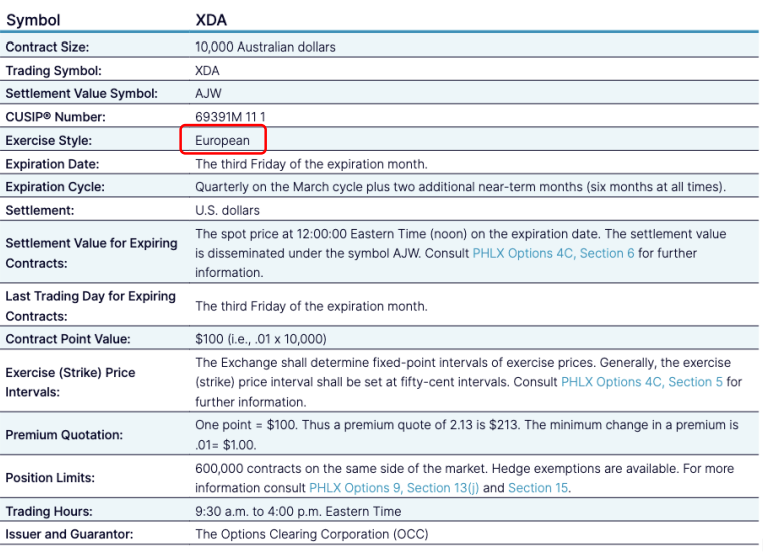The width and height of the screenshot is (763, 552).
Task: Select The Options Clearing Corporation (OCC) text
Action: 311,534
